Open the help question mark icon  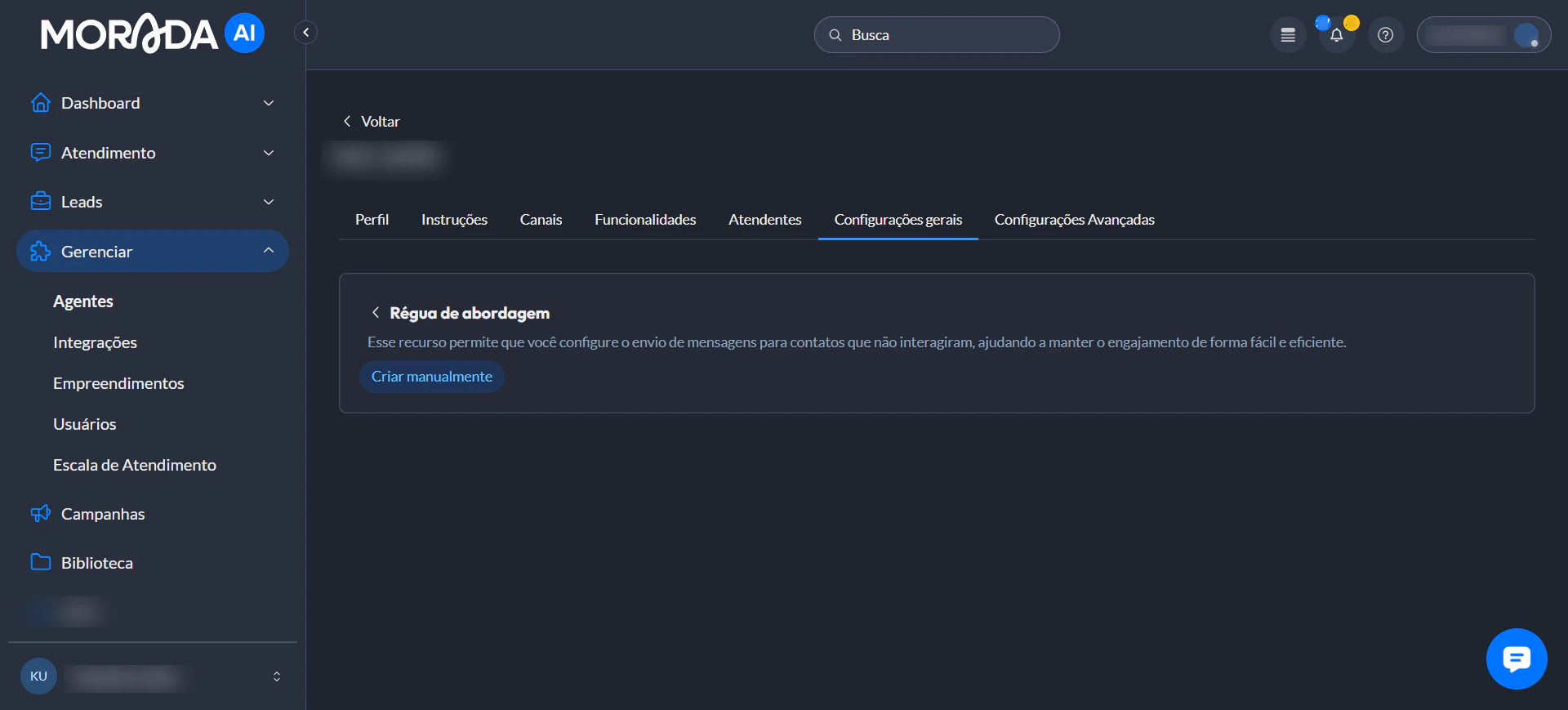pos(1386,35)
